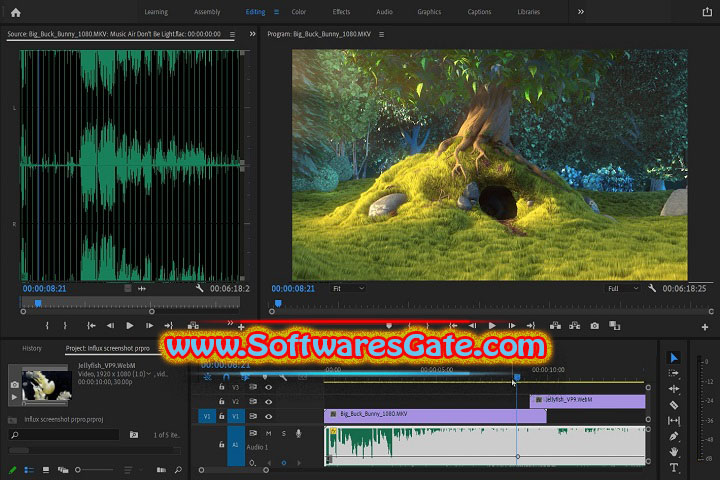
Task: Select the Razor tool
Action: (674, 405)
